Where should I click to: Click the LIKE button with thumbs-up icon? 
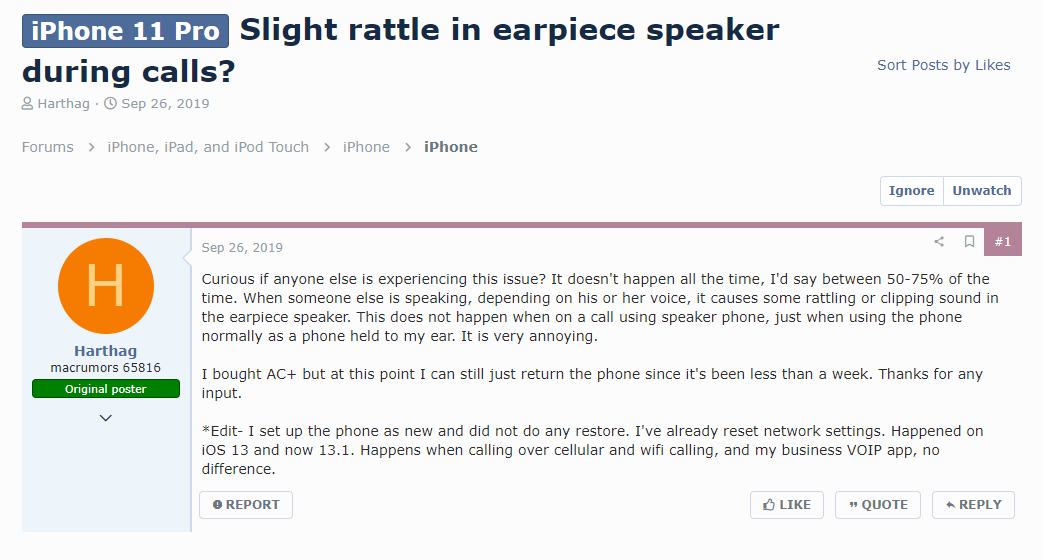pyautogui.click(x=787, y=505)
